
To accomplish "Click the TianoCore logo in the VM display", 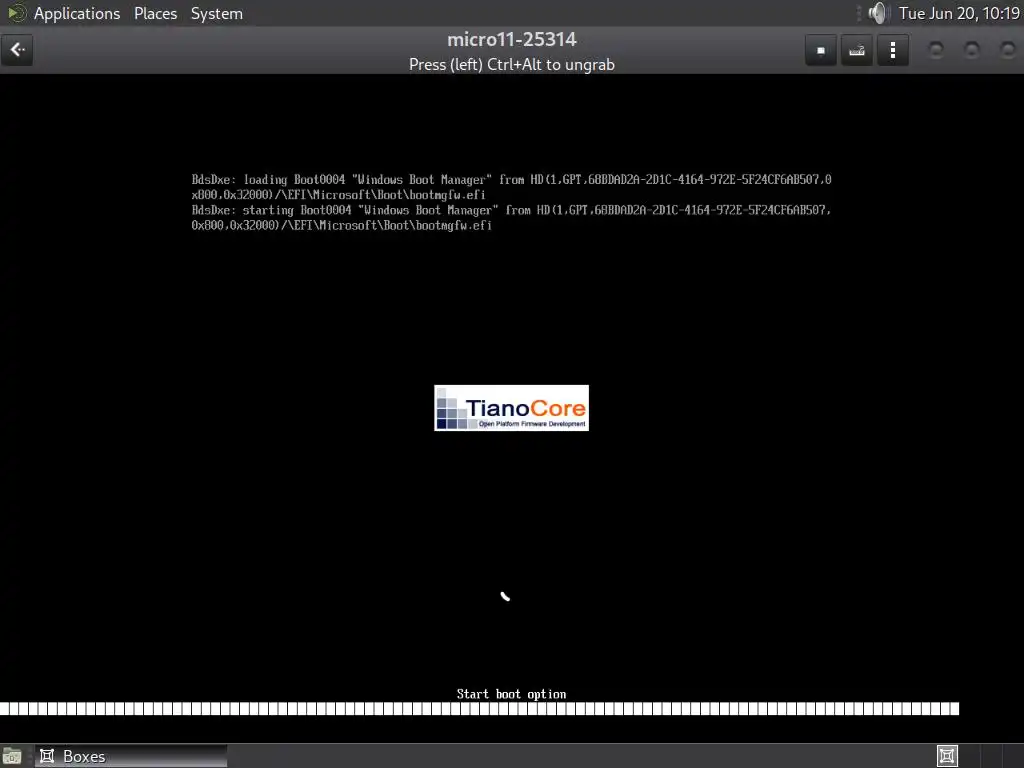I will [x=511, y=408].
